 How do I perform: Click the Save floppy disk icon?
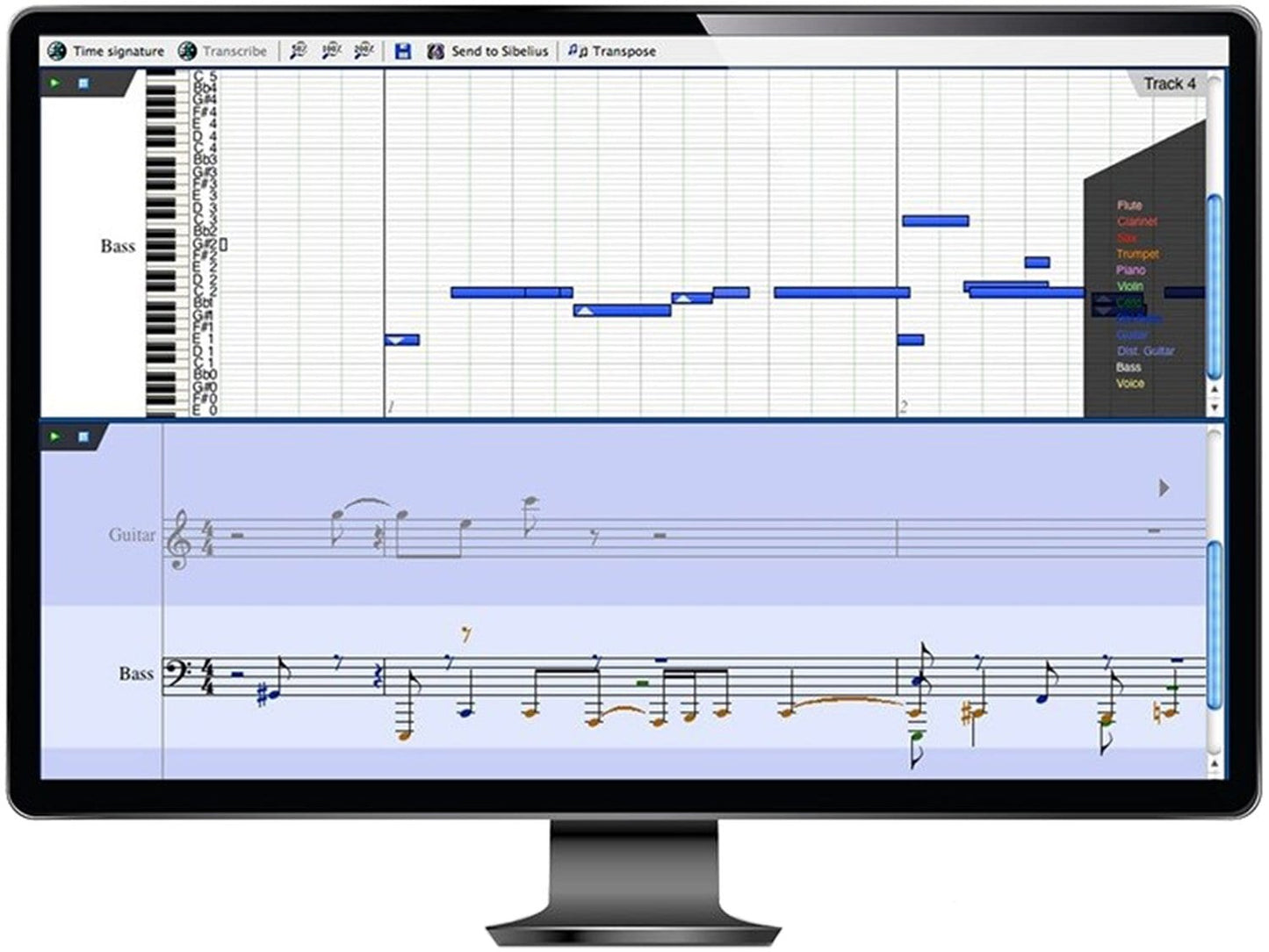(405, 51)
